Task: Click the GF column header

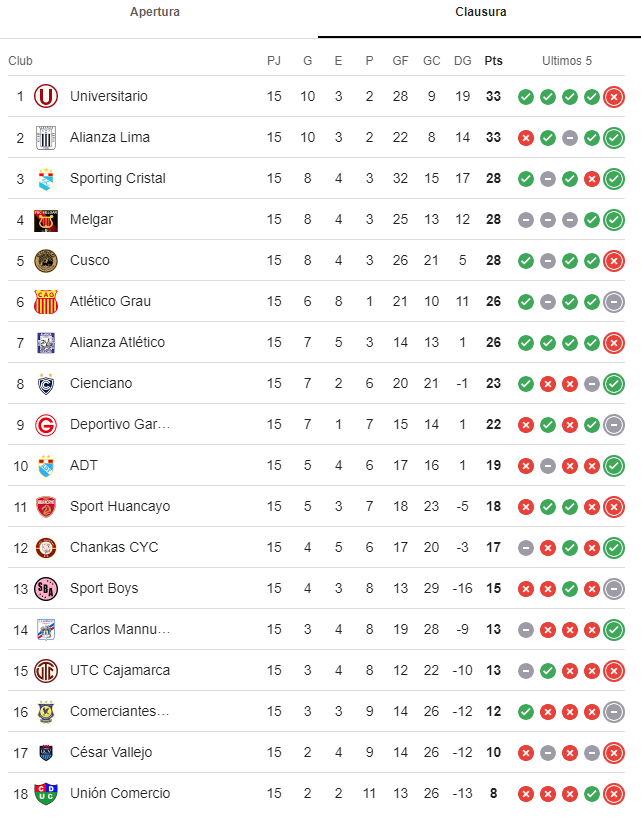Action: pos(400,61)
